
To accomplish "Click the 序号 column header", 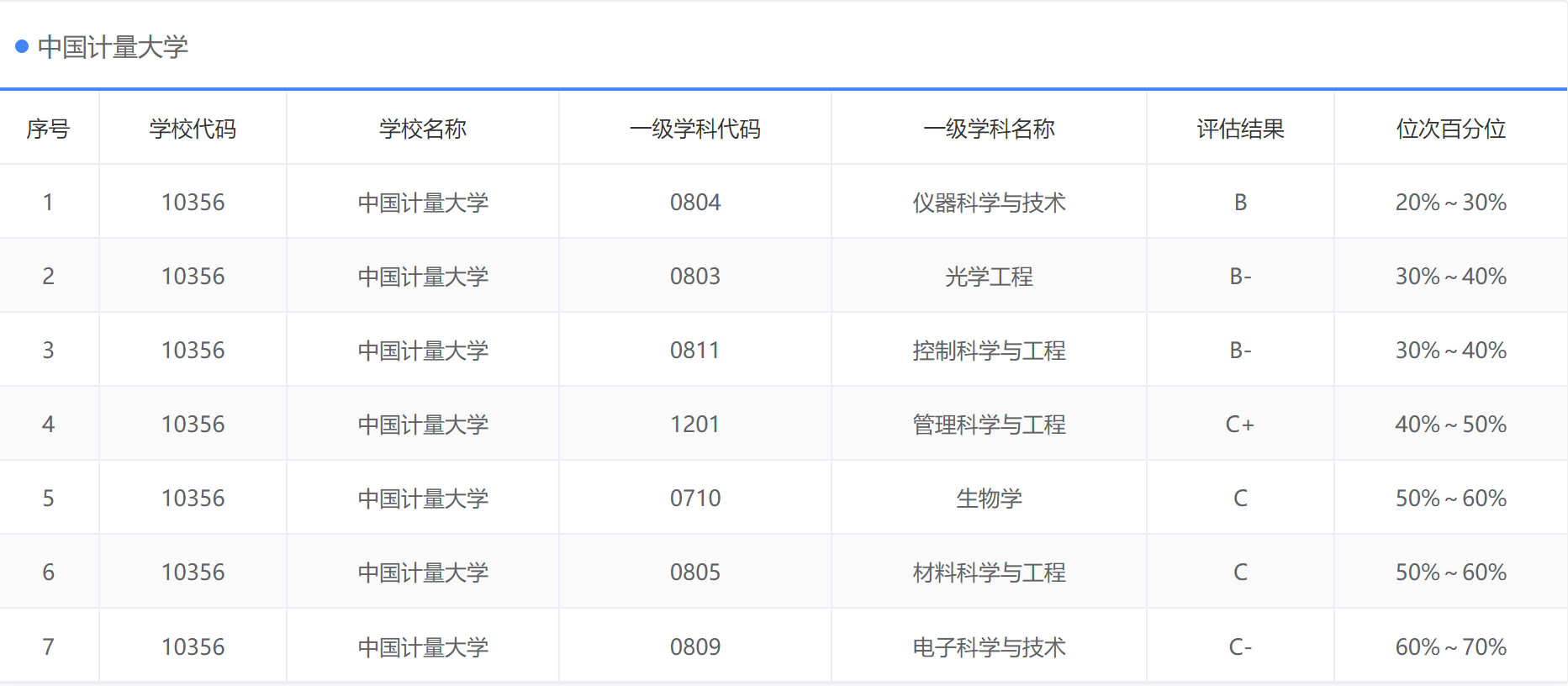I will 48,129.
